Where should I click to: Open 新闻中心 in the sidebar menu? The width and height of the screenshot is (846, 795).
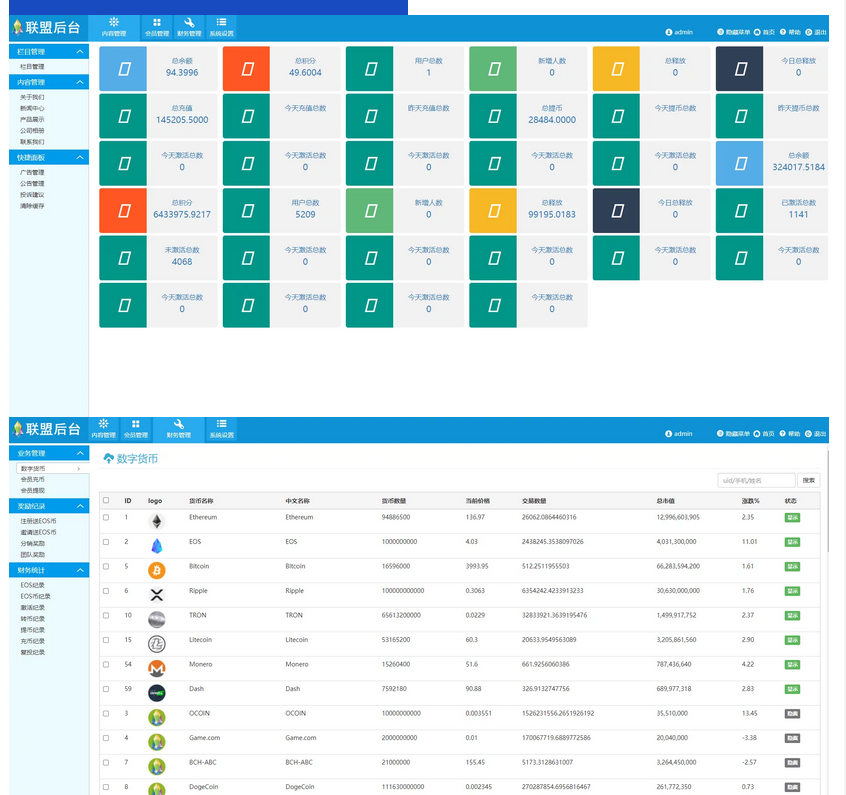coord(32,108)
